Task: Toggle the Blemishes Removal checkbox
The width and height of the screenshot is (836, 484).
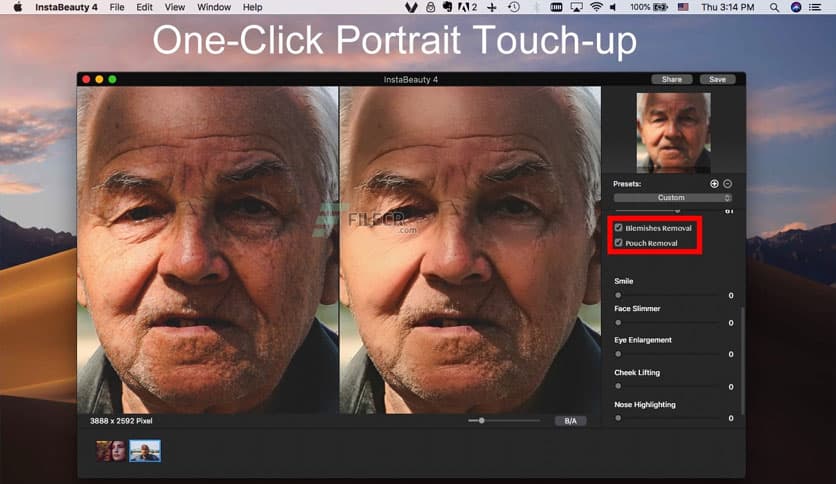Action: (618, 228)
